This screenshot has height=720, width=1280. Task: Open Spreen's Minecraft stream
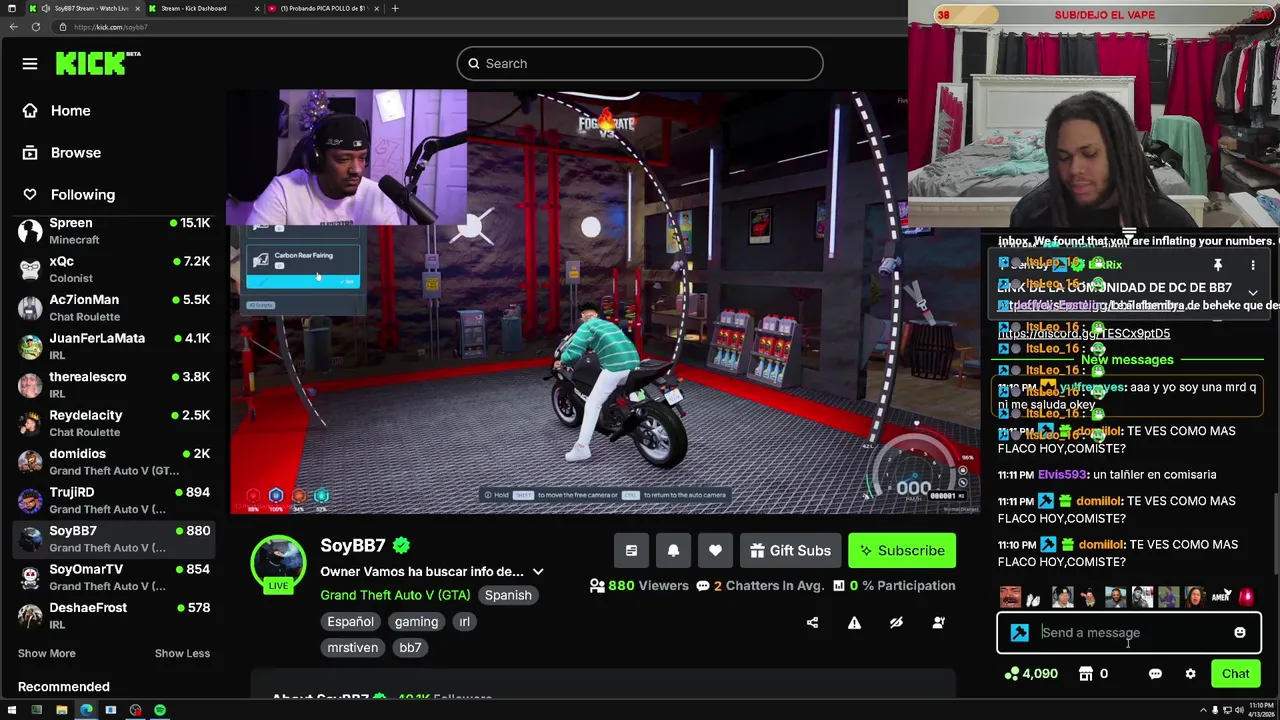point(115,231)
